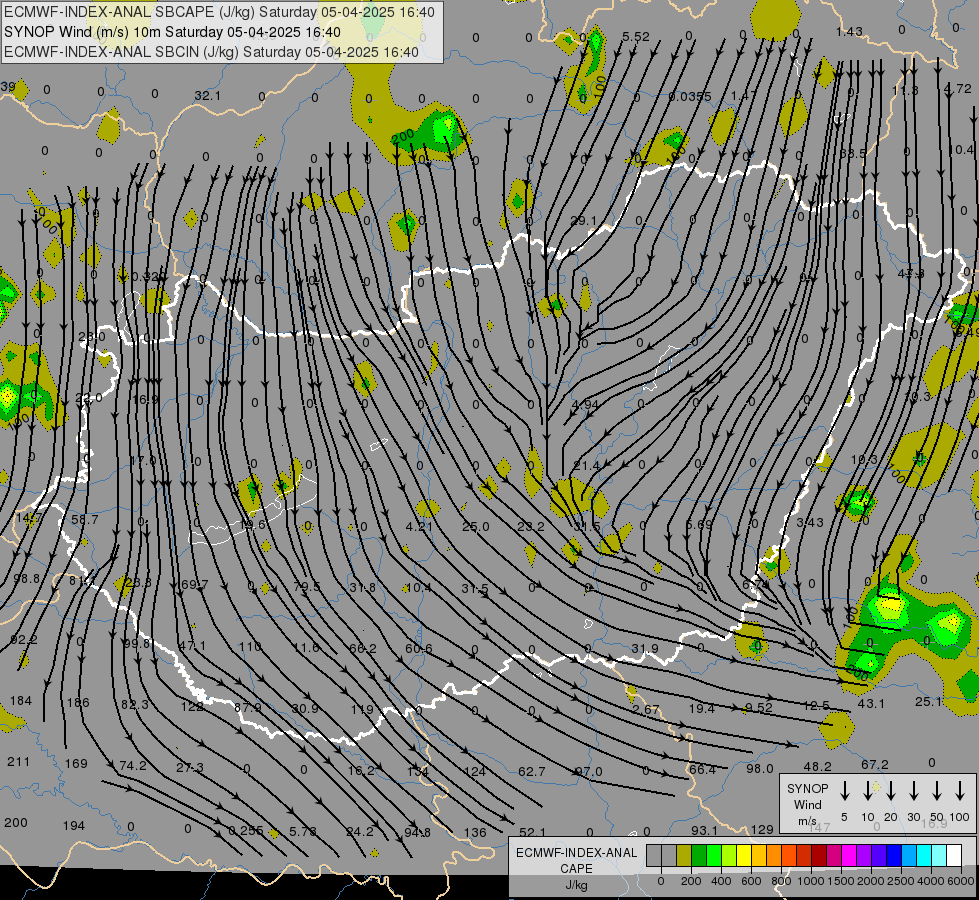Click the '800' colorbar tick label
Image resolution: width=979 pixels, height=900 pixels.
tap(781, 881)
